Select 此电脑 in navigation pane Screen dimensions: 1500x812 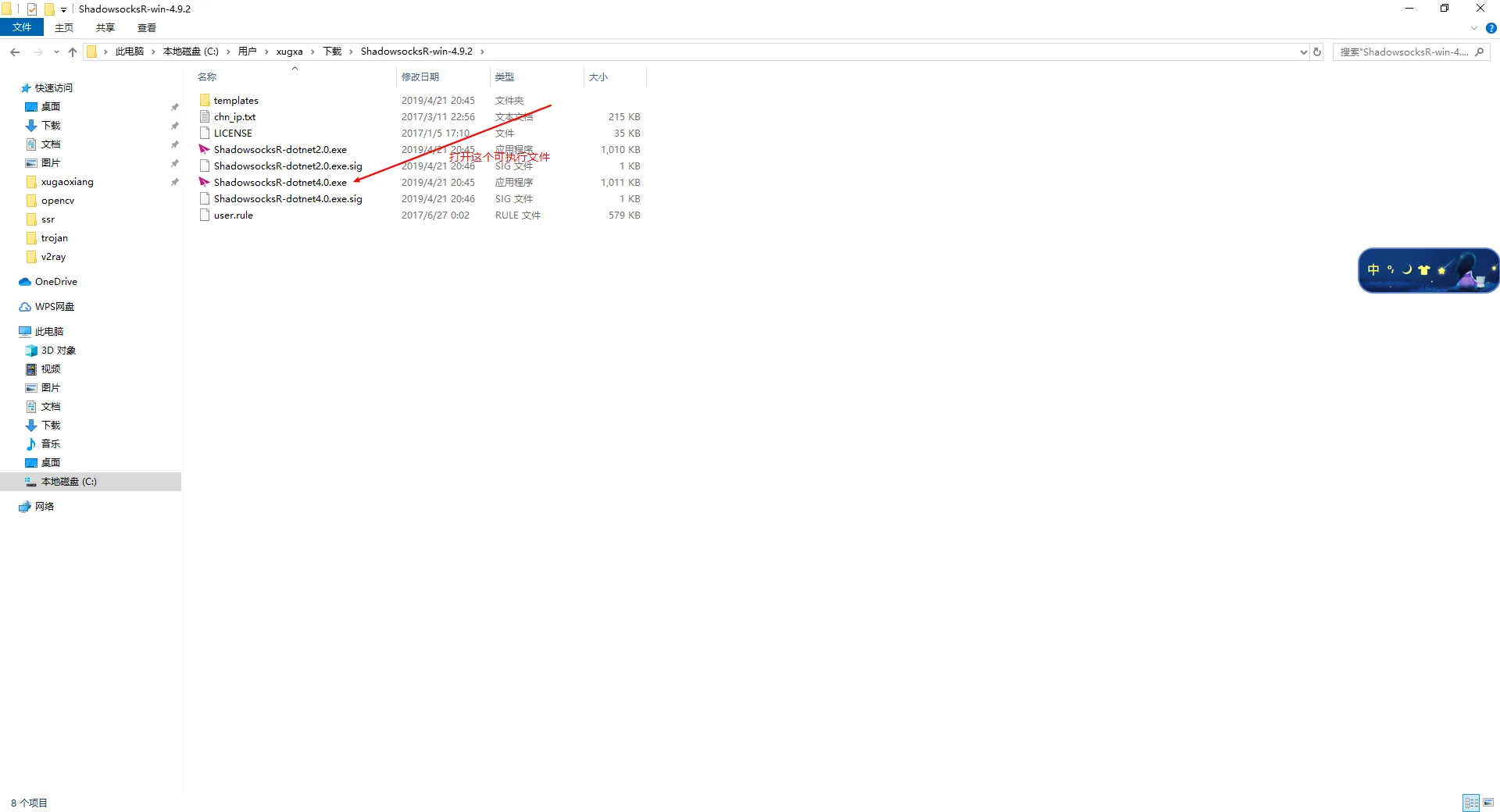(48, 332)
